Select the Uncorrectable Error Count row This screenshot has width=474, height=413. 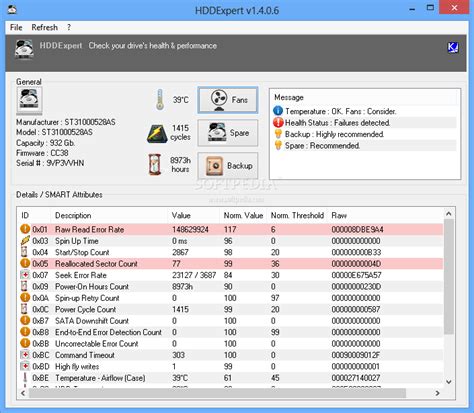[x=231, y=343]
